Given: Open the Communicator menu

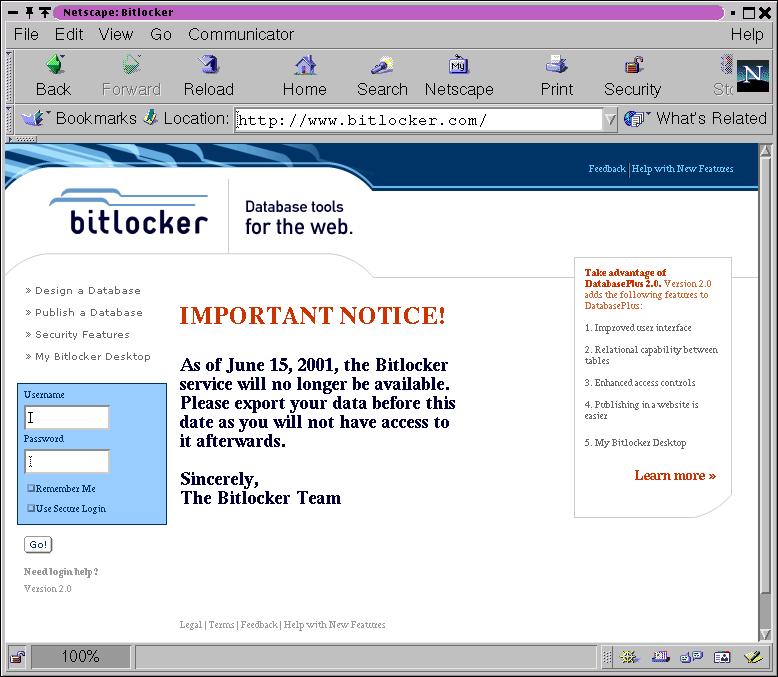Looking at the screenshot, I should point(241,34).
